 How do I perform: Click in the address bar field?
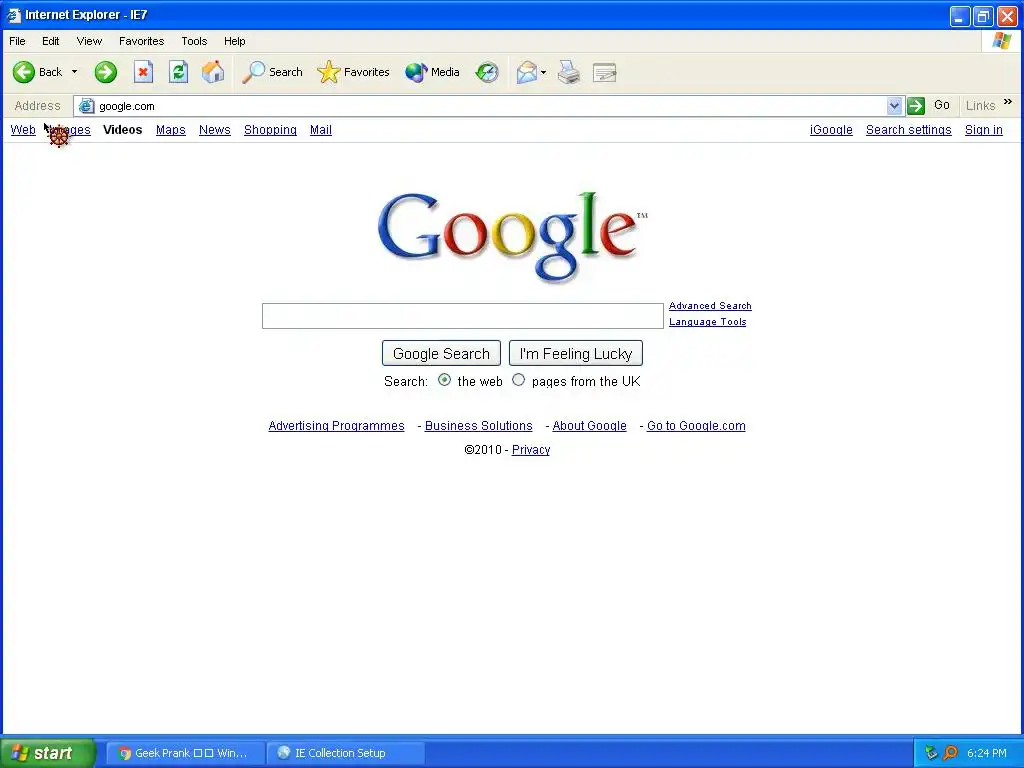coord(490,106)
